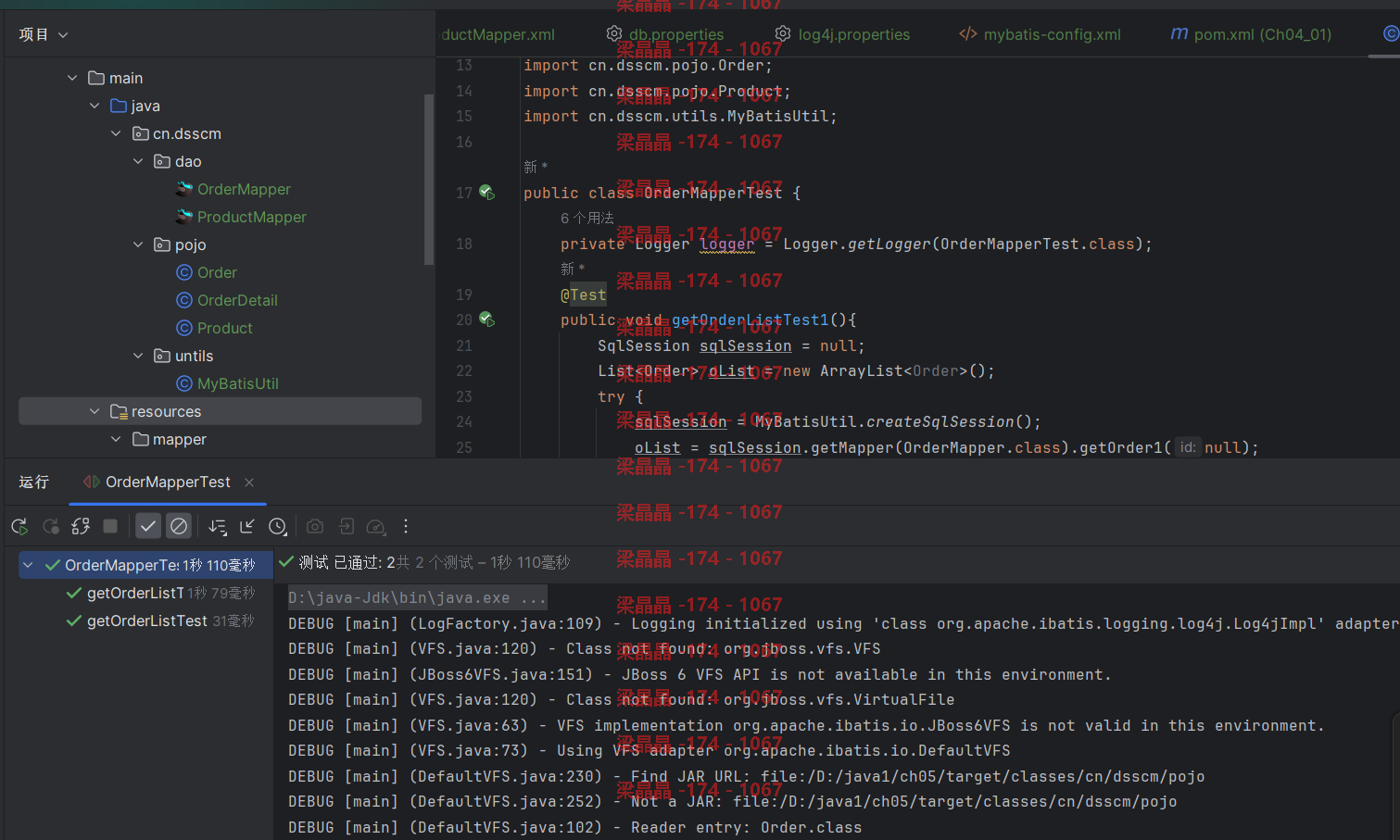
Task: Click the D:\java-Jdk\bin\java.exe console line
Action: coord(417,598)
